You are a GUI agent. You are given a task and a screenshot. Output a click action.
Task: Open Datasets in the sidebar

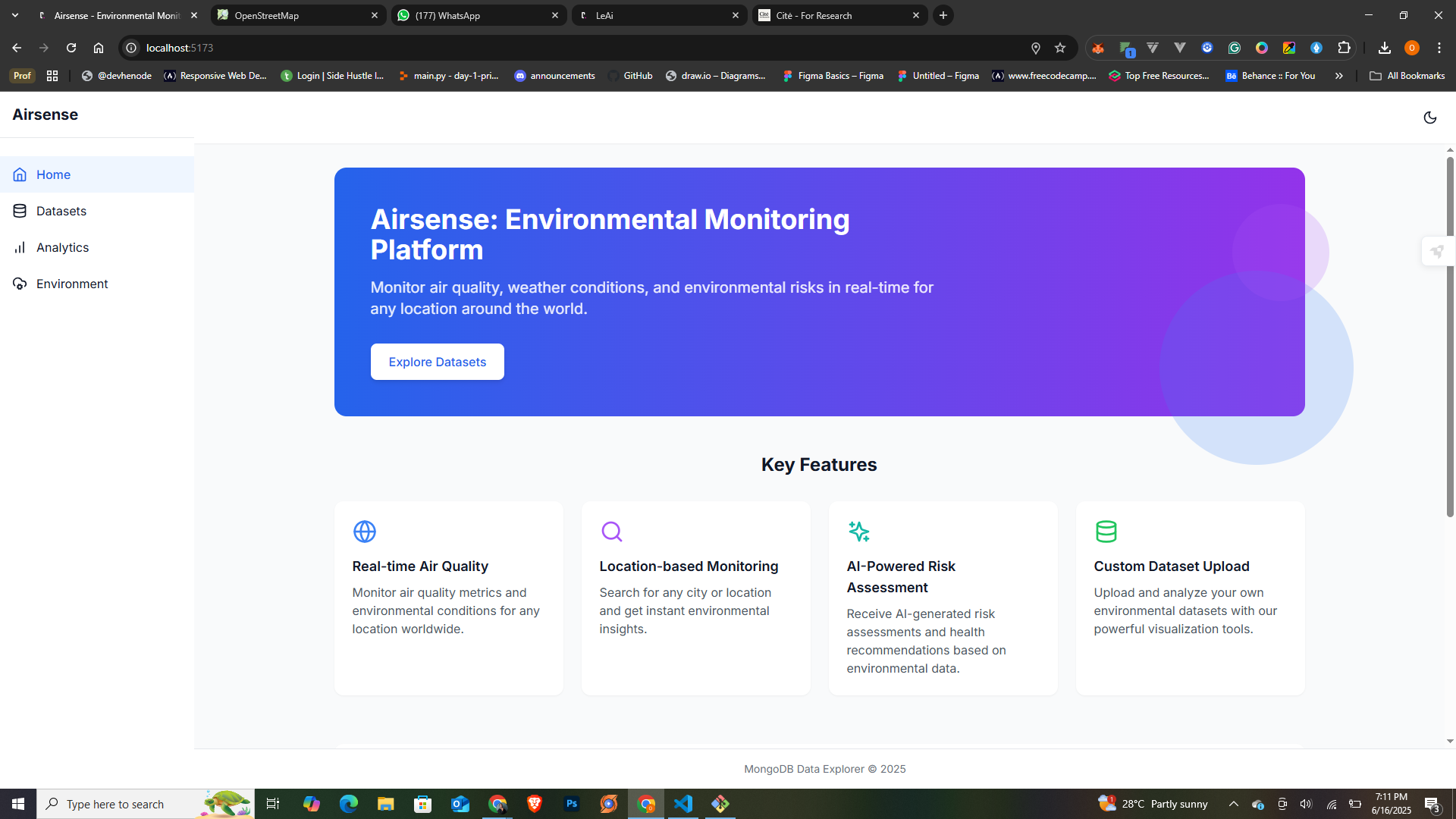point(61,211)
